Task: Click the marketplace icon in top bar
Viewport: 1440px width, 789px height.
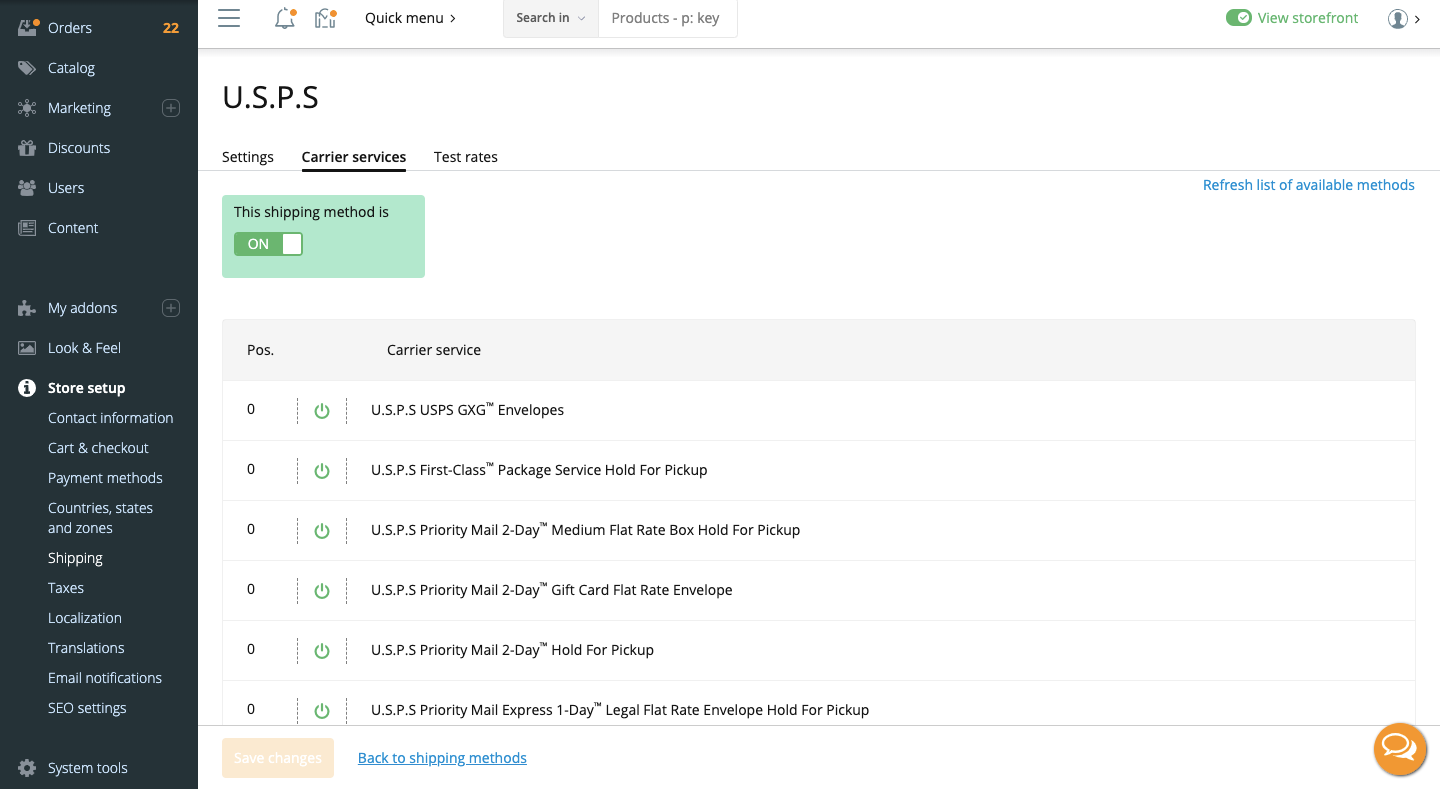Action: pos(324,18)
